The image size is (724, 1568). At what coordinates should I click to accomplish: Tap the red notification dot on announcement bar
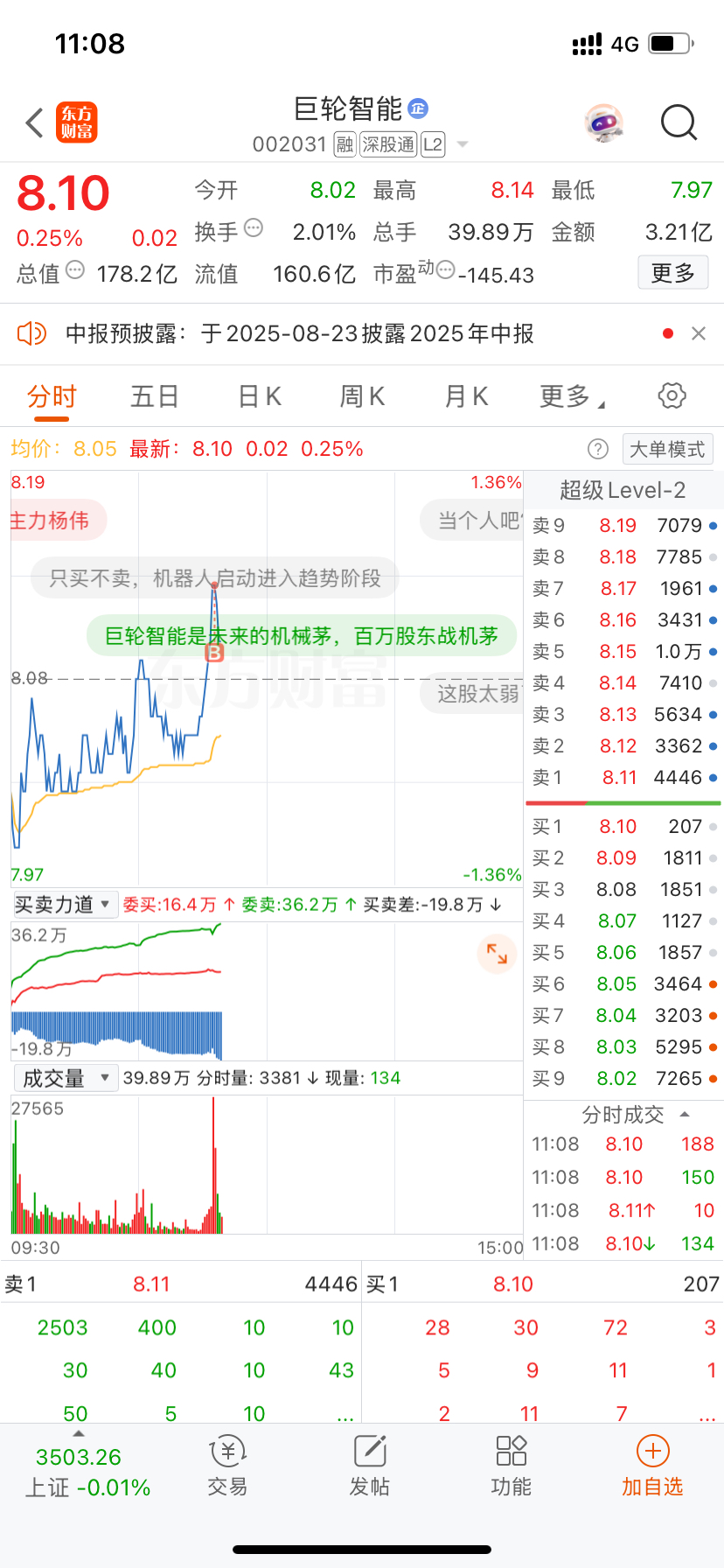point(668,333)
